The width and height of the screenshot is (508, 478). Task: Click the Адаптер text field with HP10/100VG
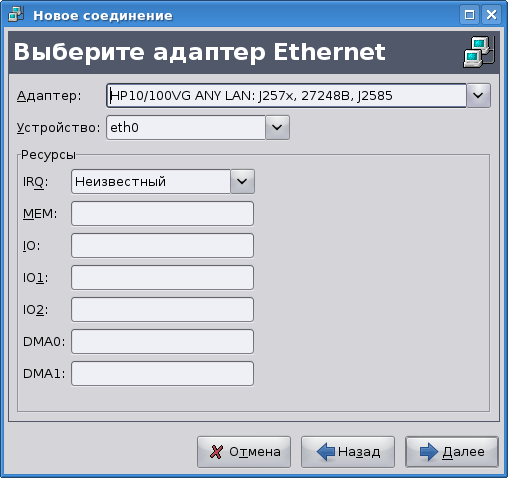coord(286,96)
